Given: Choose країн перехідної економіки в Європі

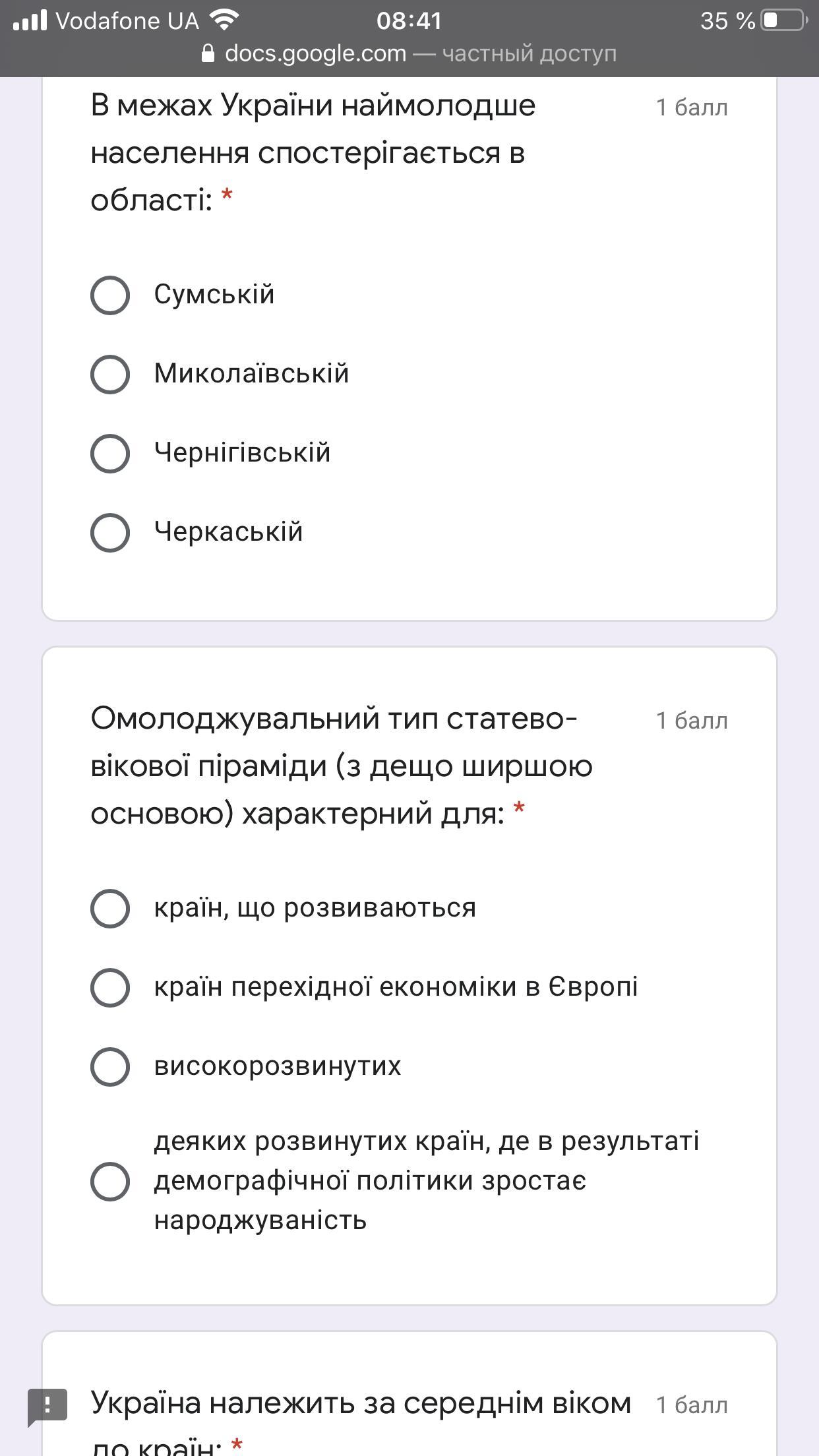Looking at the screenshot, I should click(x=109, y=987).
